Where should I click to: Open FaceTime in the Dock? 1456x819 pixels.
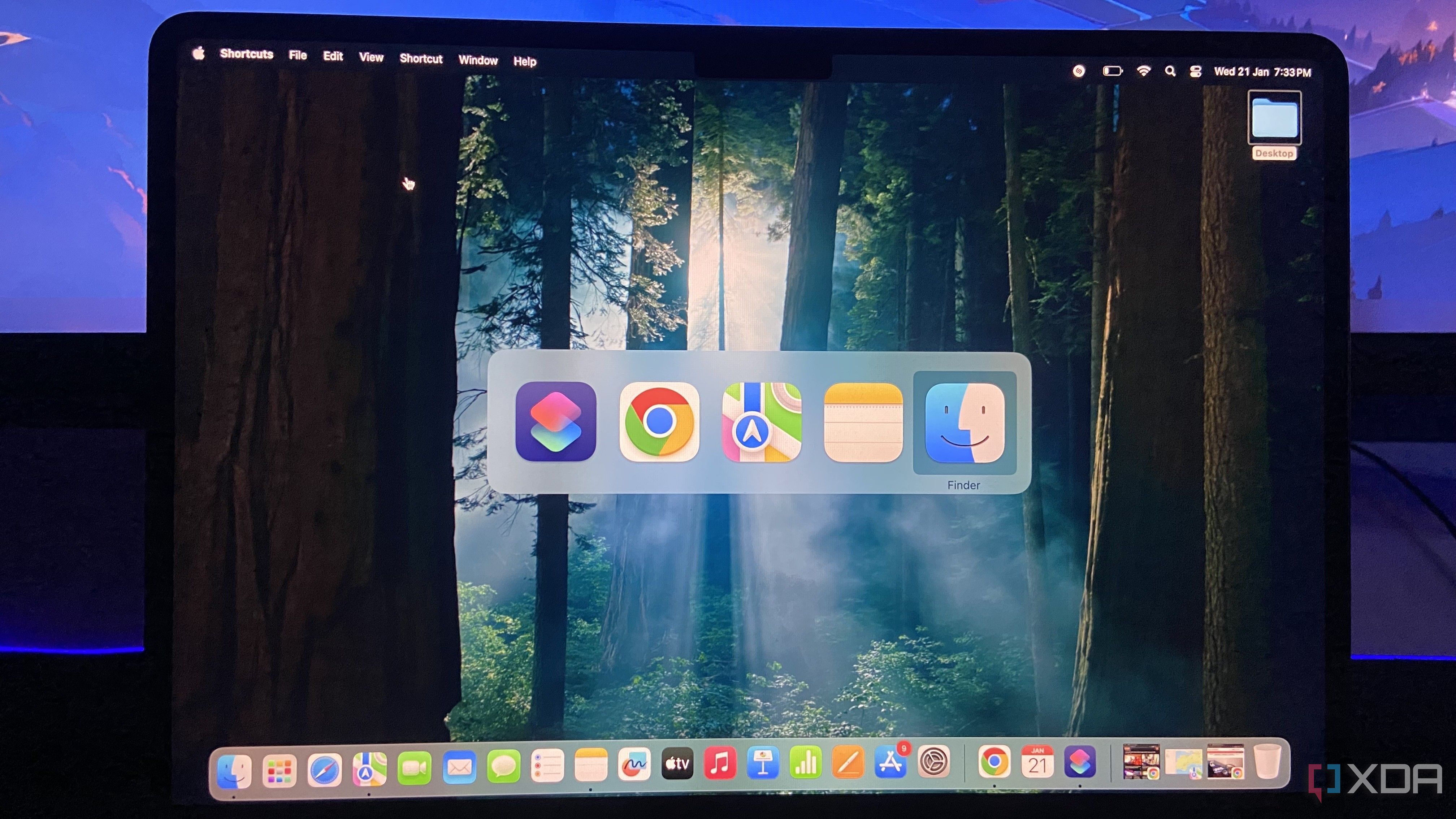pos(414,768)
